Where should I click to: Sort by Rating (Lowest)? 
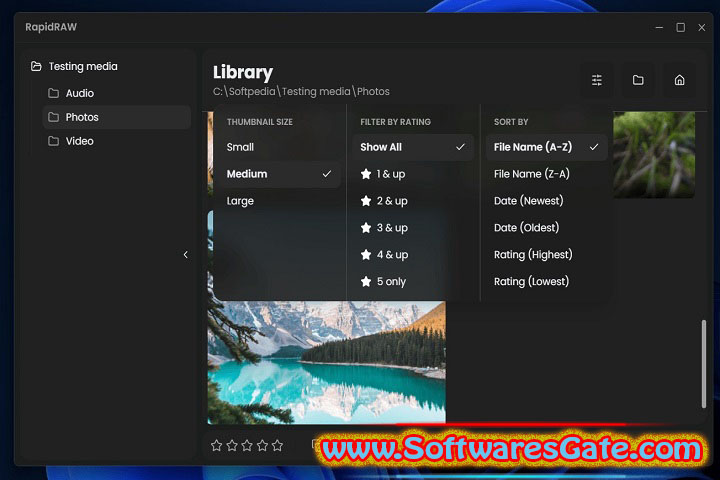(547, 282)
